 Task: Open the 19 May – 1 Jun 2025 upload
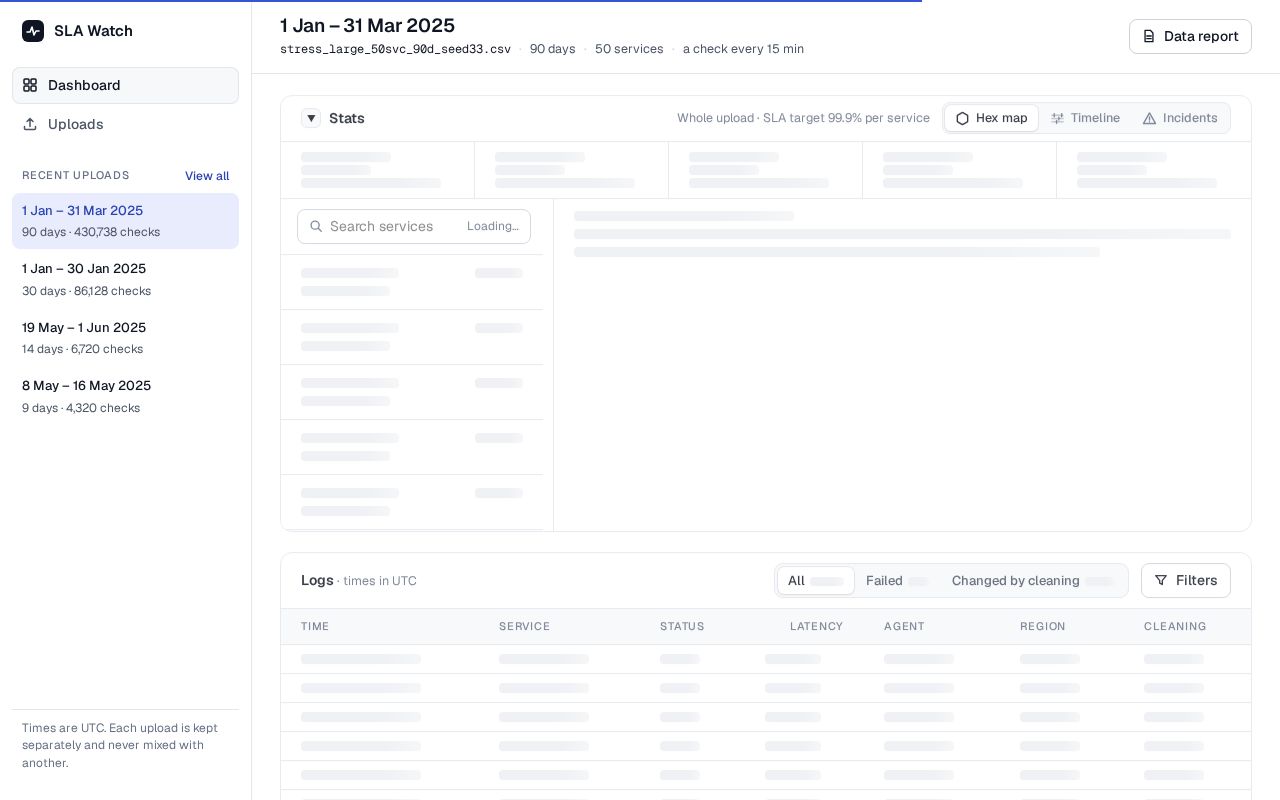click(x=125, y=338)
